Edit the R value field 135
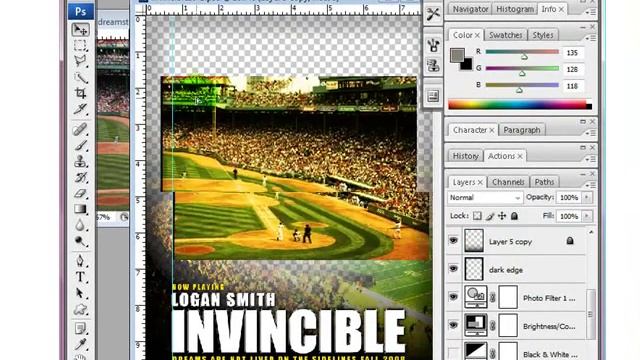This screenshot has height=360, width=640. pyautogui.click(x=573, y=53)
